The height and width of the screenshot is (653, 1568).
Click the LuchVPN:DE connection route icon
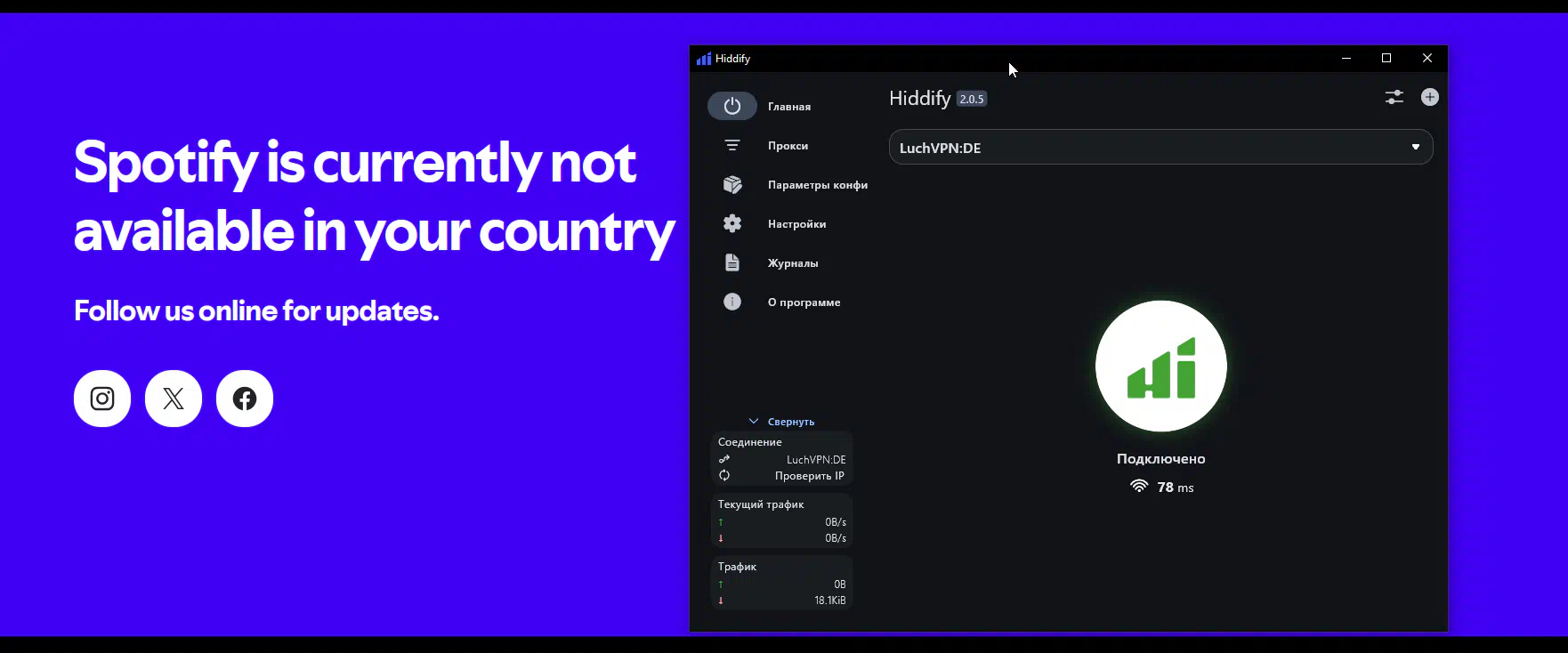point(724,459)
